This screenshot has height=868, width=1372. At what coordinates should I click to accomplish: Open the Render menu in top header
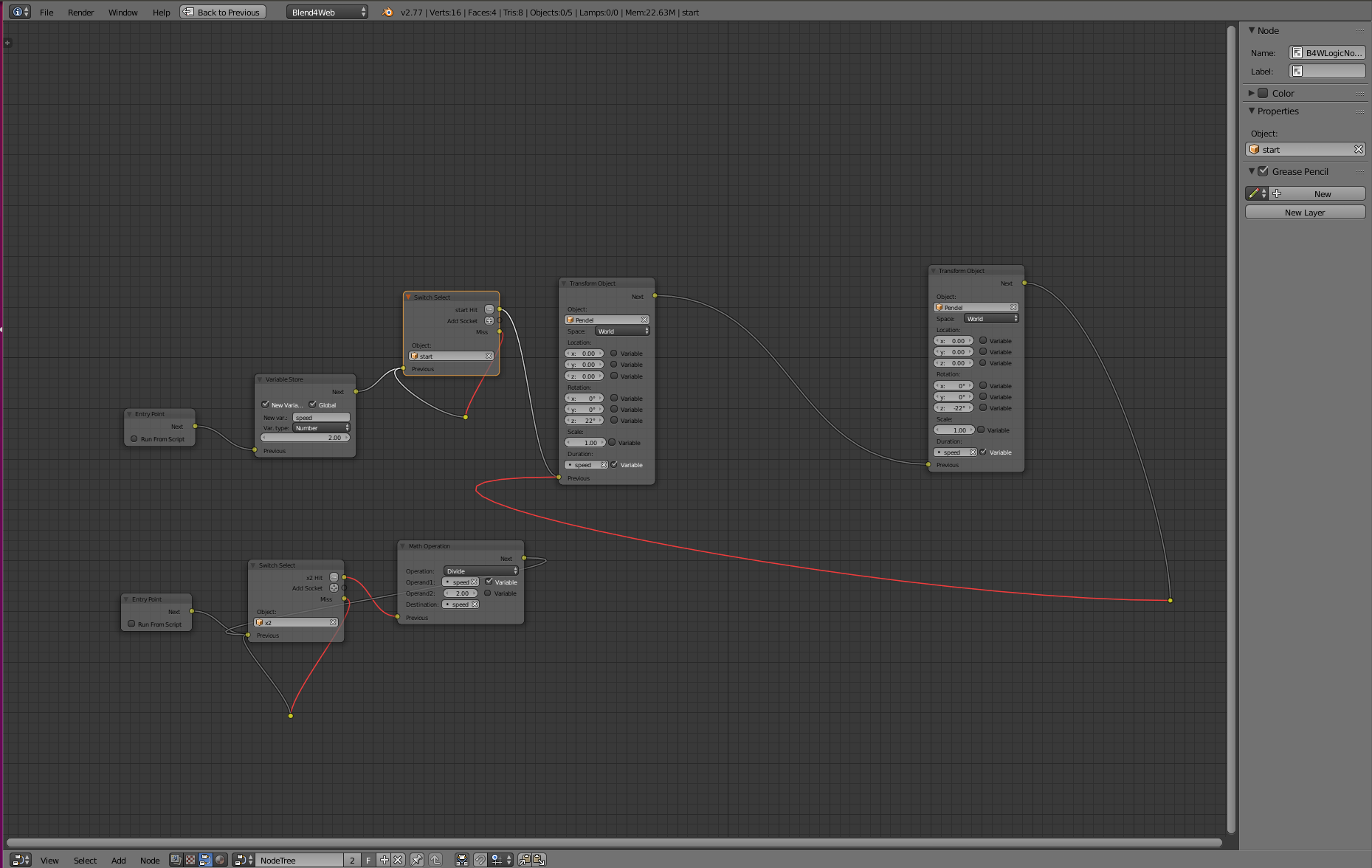(80, 12)
